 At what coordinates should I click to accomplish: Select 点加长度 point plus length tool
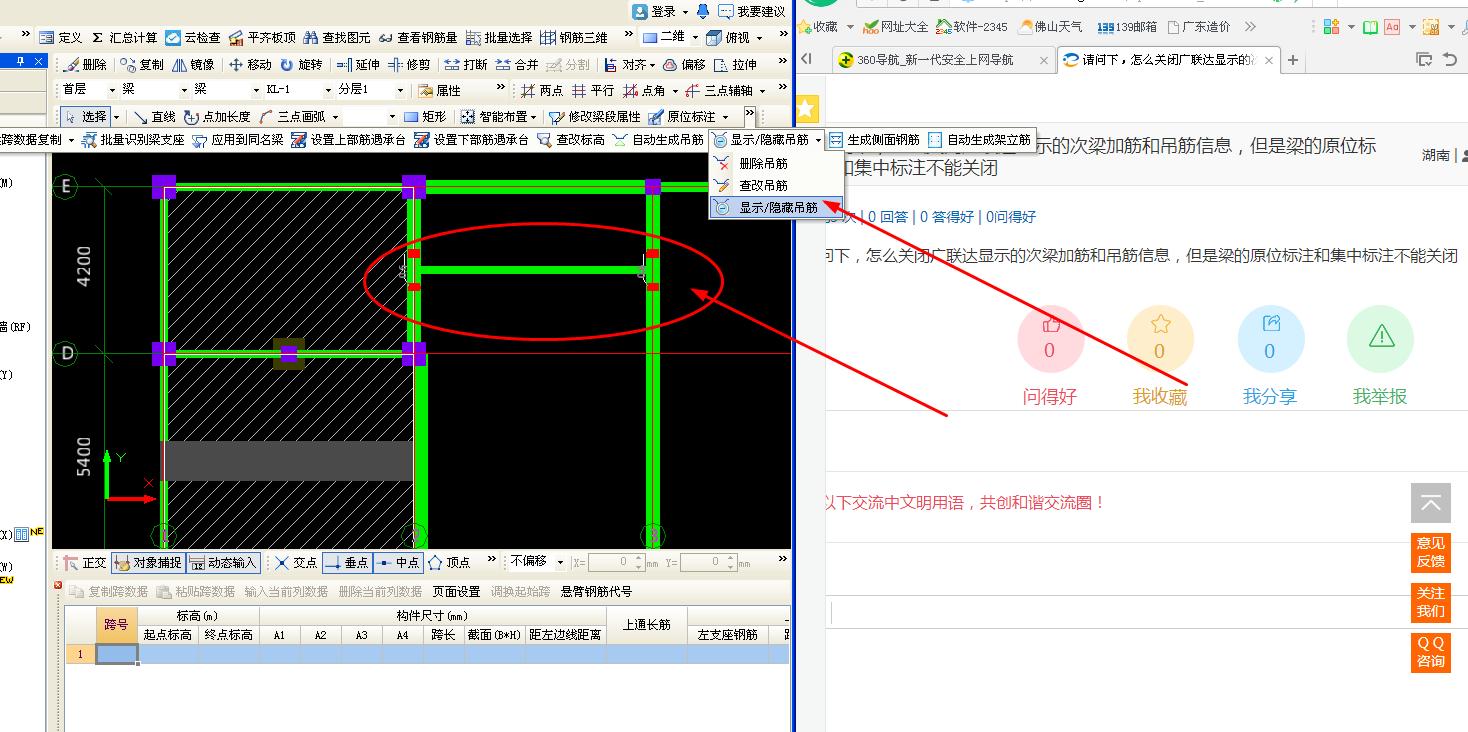(218, 117)
